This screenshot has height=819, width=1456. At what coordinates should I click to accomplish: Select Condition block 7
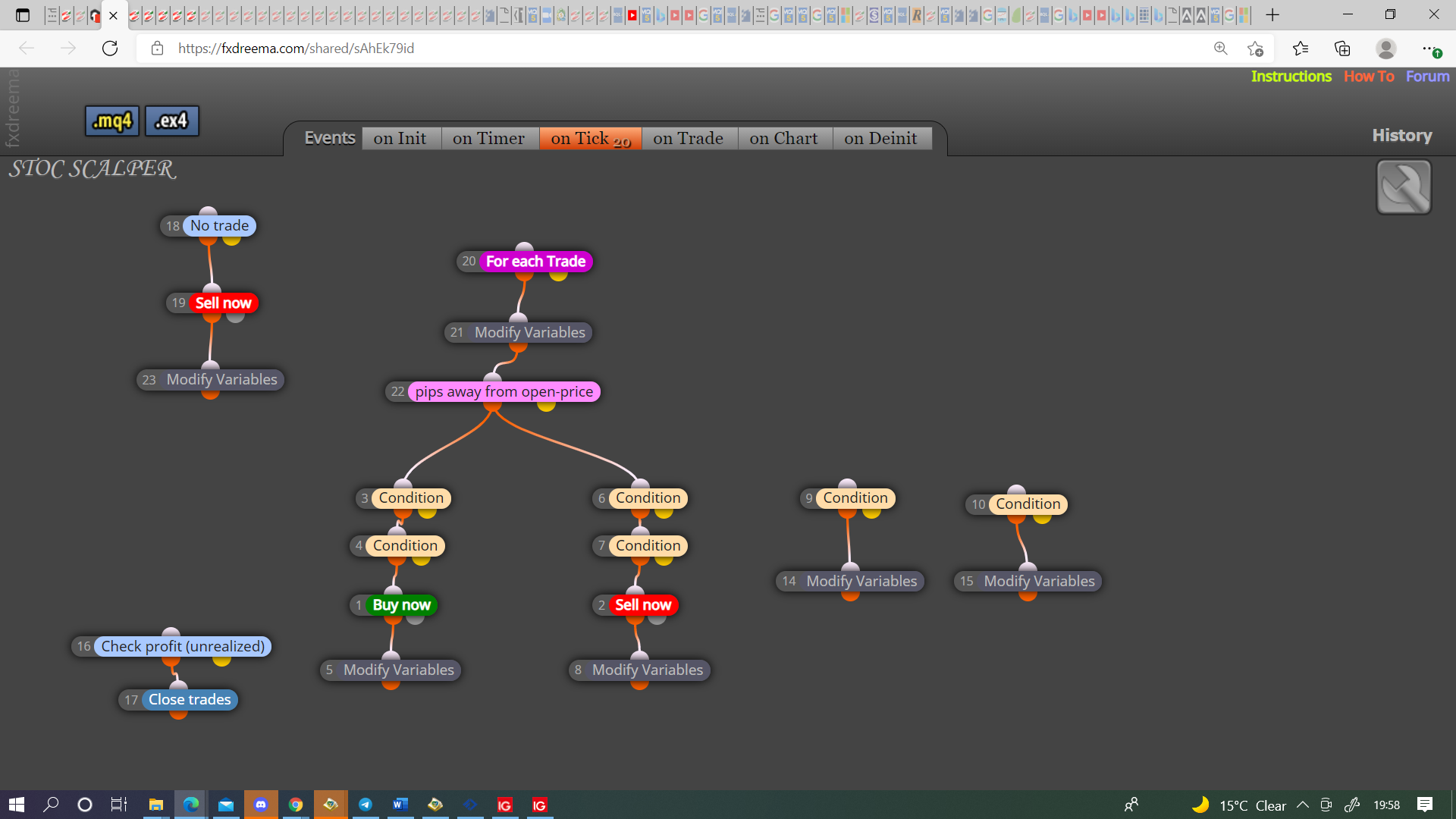click(640, 546)
